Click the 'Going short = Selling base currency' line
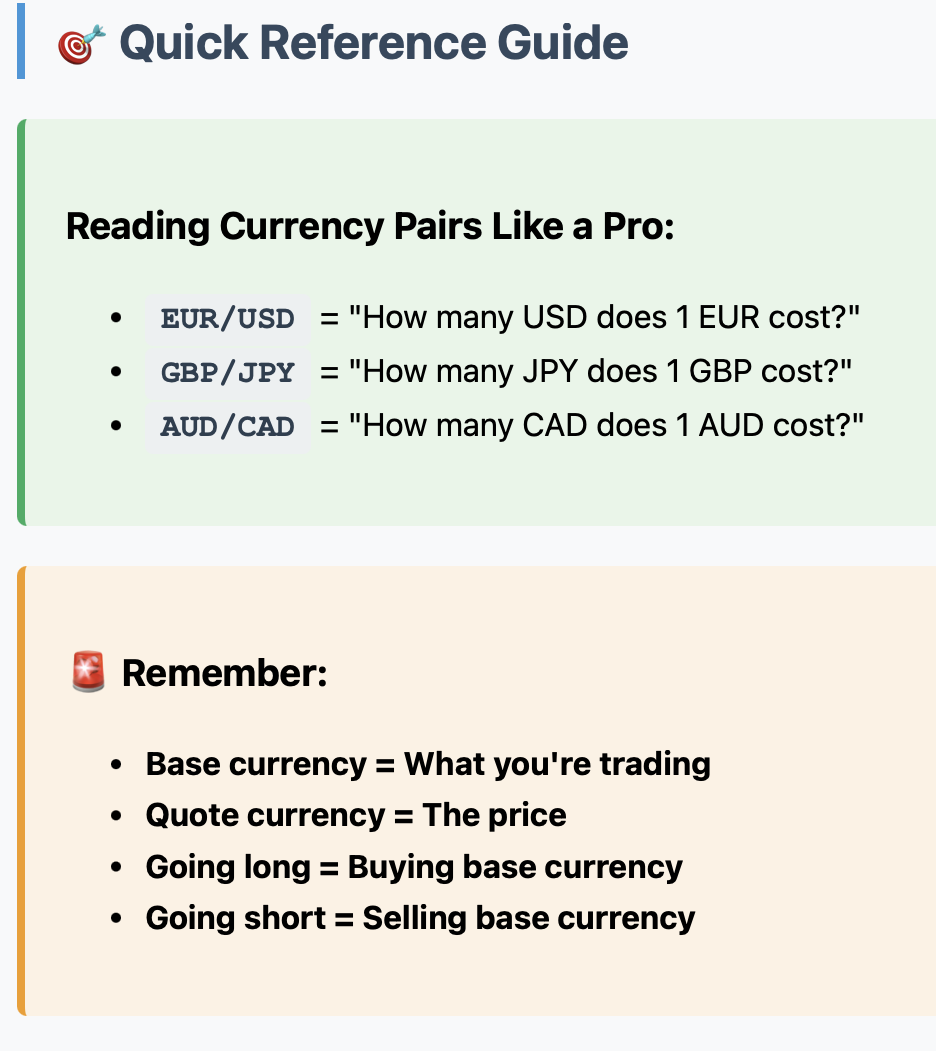Viewport: 936px width, 1051px height. coord(420,918)
